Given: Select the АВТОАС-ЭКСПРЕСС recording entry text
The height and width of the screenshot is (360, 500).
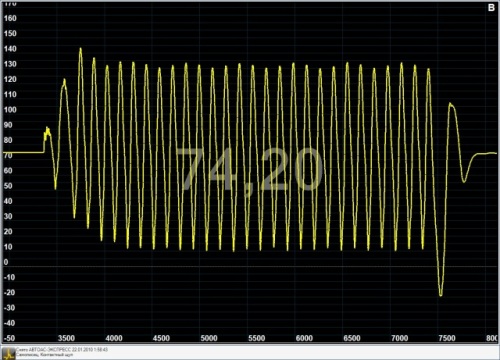Looking at the screenshot, I should (x=62, y=350).
